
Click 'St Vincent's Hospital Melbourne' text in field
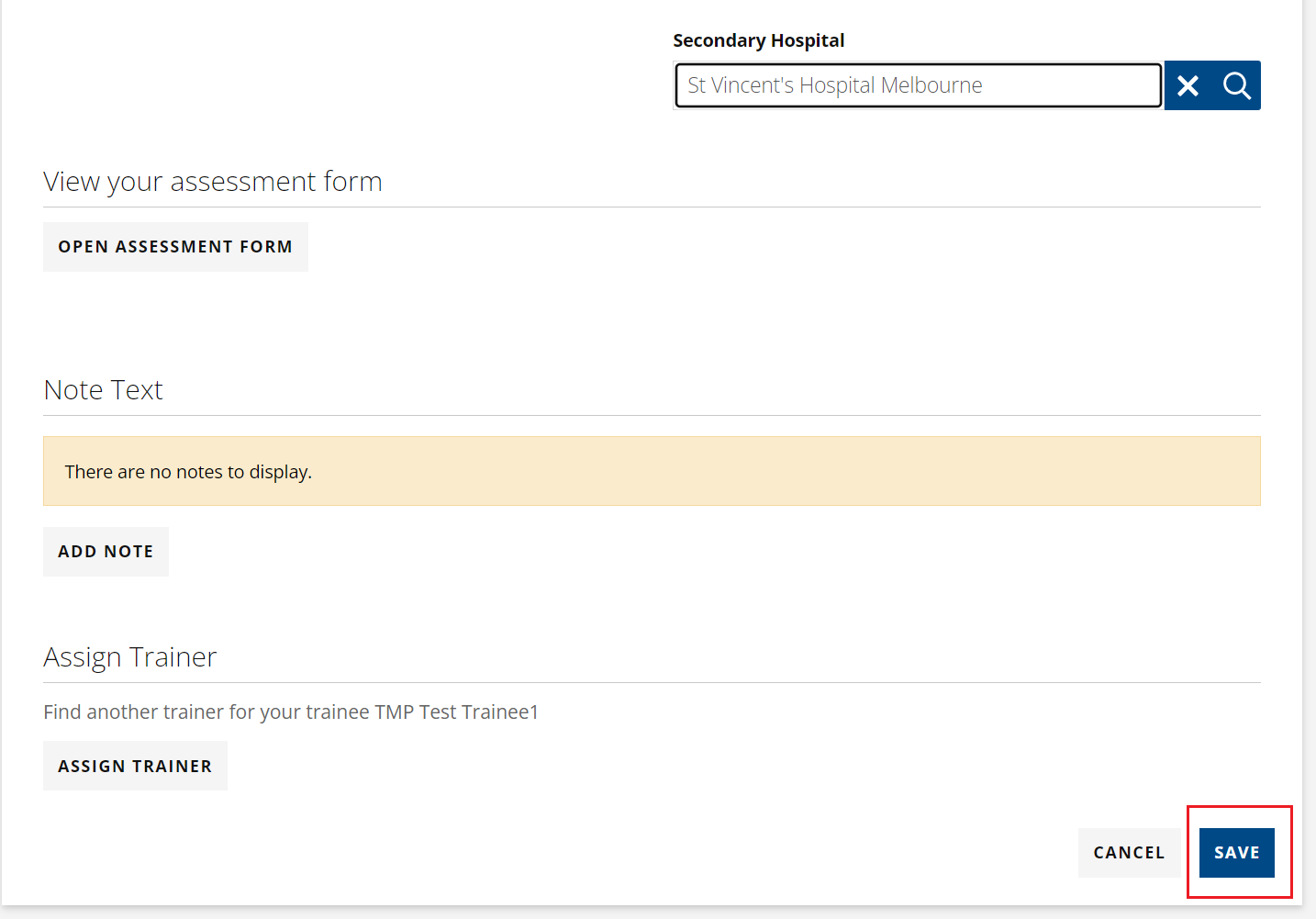tap(835, 85)
